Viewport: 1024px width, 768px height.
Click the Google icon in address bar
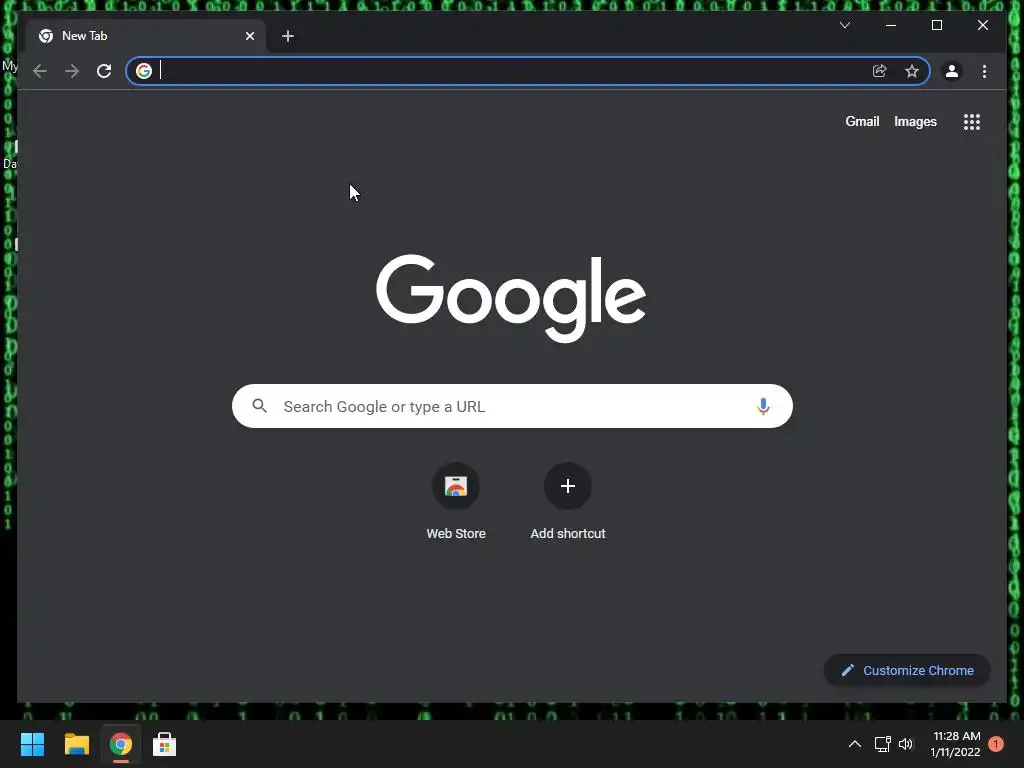(x=144, y=71)
